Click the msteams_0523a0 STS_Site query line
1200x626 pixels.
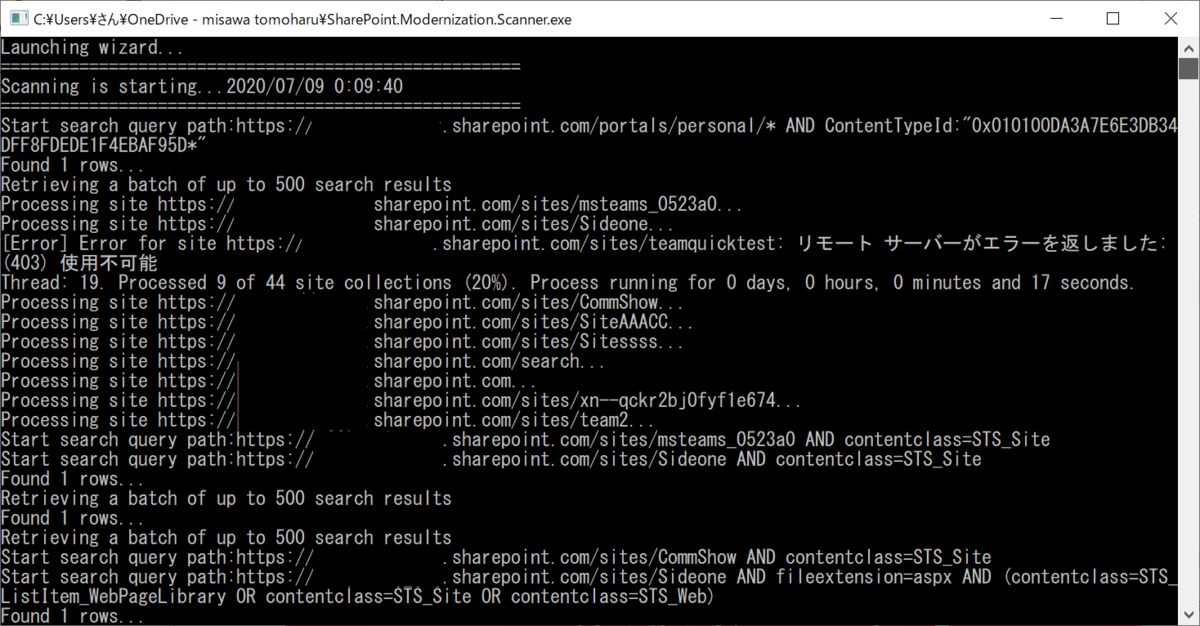click(x=526, y=440)
